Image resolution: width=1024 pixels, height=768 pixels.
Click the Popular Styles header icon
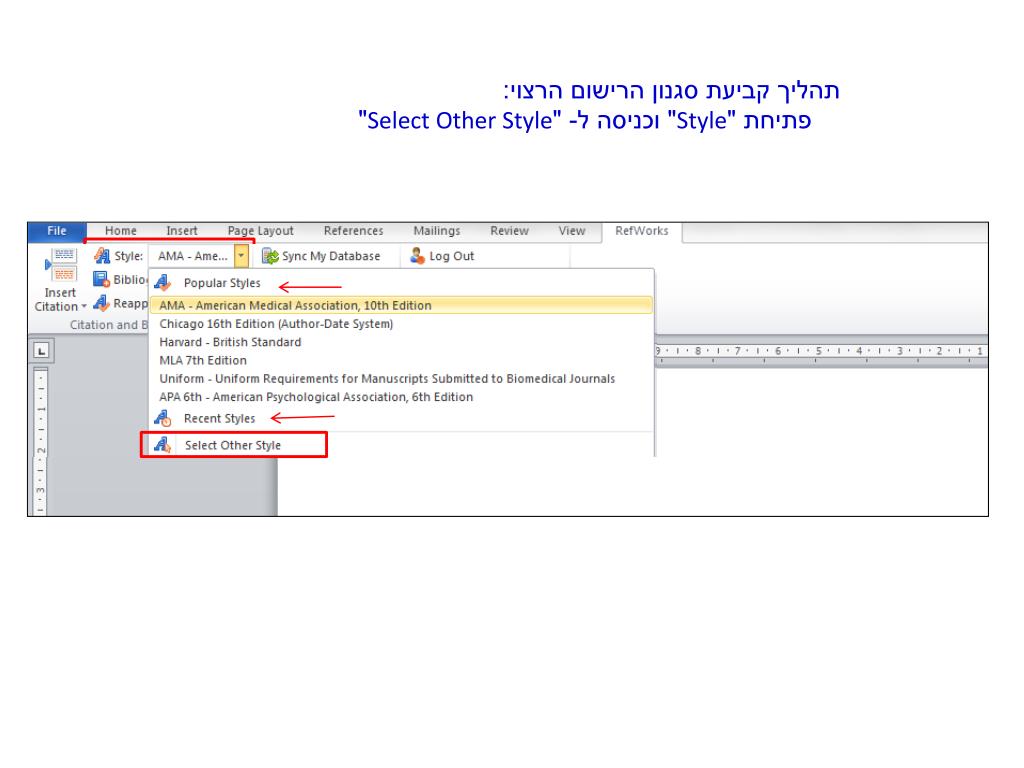(x=163, y=283)
